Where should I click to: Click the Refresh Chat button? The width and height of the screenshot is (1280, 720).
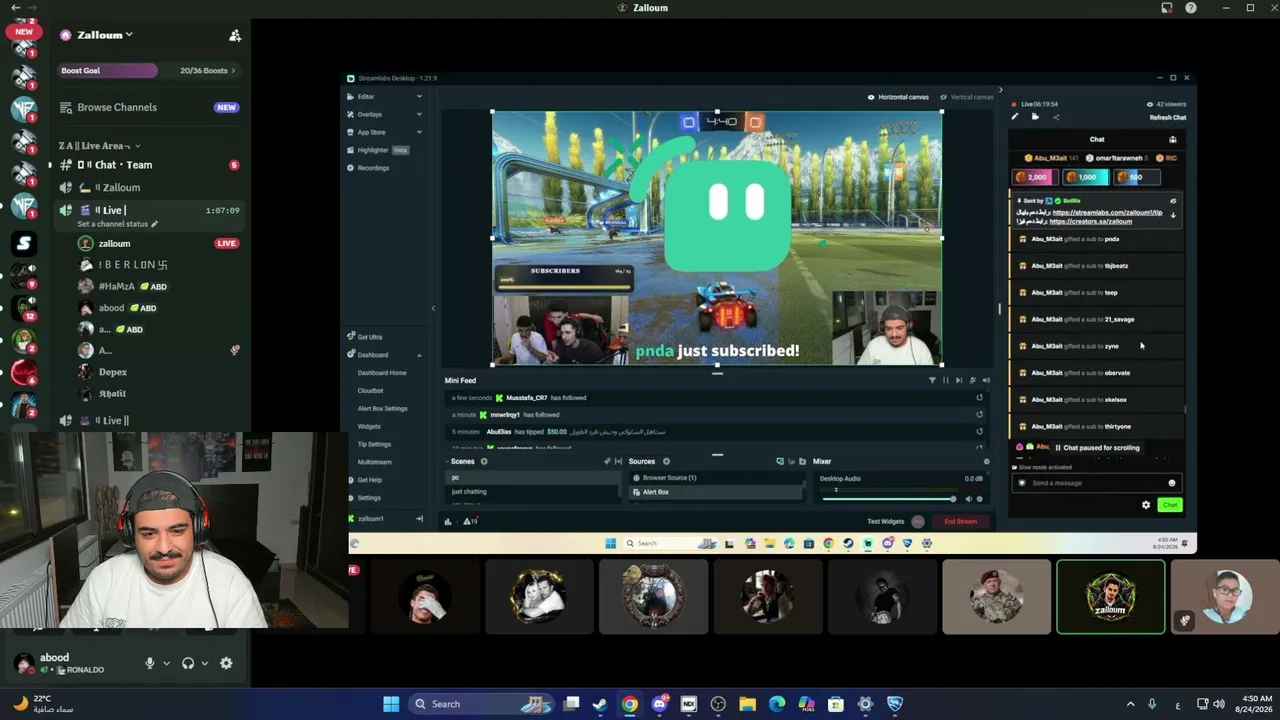pos(1167,118)
